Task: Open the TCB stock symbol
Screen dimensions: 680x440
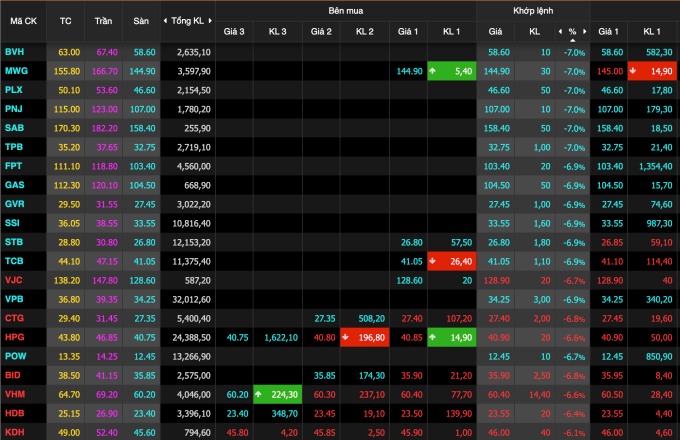Action: click(x=14, y=261)
